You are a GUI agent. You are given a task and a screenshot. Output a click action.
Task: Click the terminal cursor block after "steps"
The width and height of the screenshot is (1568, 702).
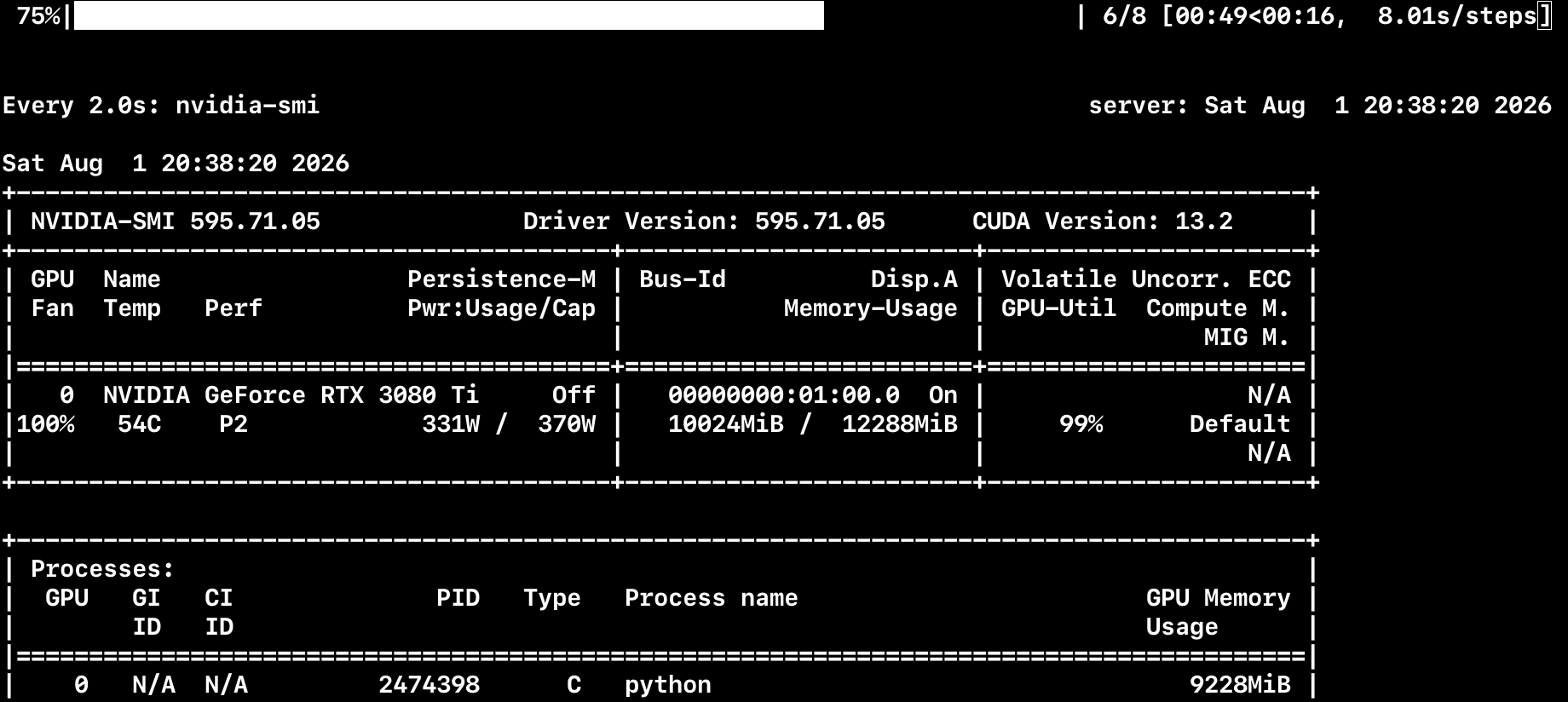click(1544, 15)
